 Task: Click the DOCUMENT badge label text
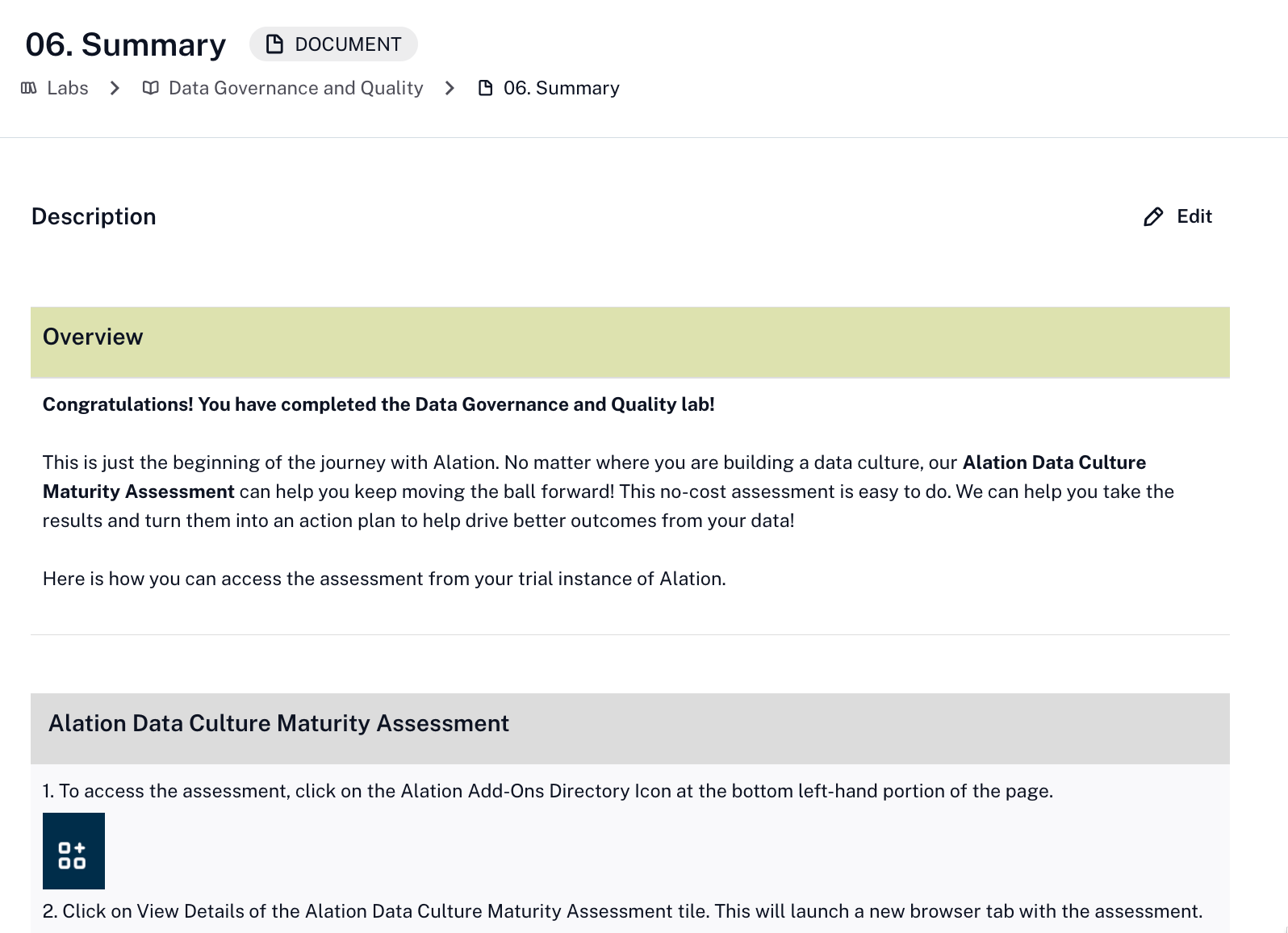(x=348, y=44)
